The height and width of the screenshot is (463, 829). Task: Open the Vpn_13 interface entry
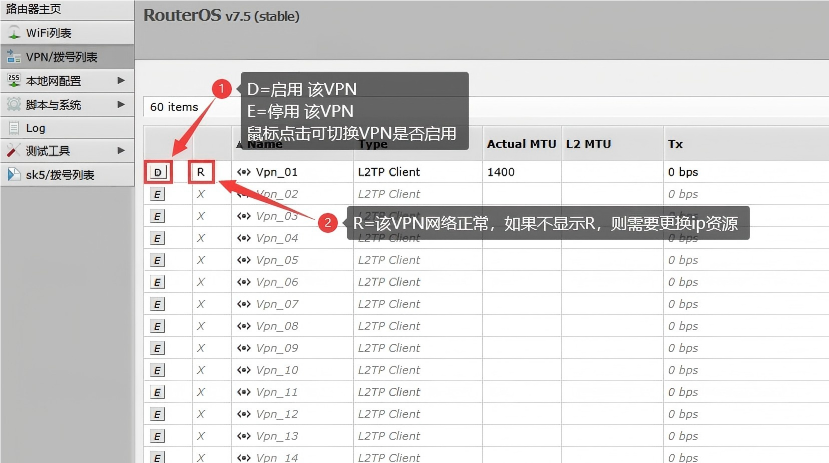[277, 436]
